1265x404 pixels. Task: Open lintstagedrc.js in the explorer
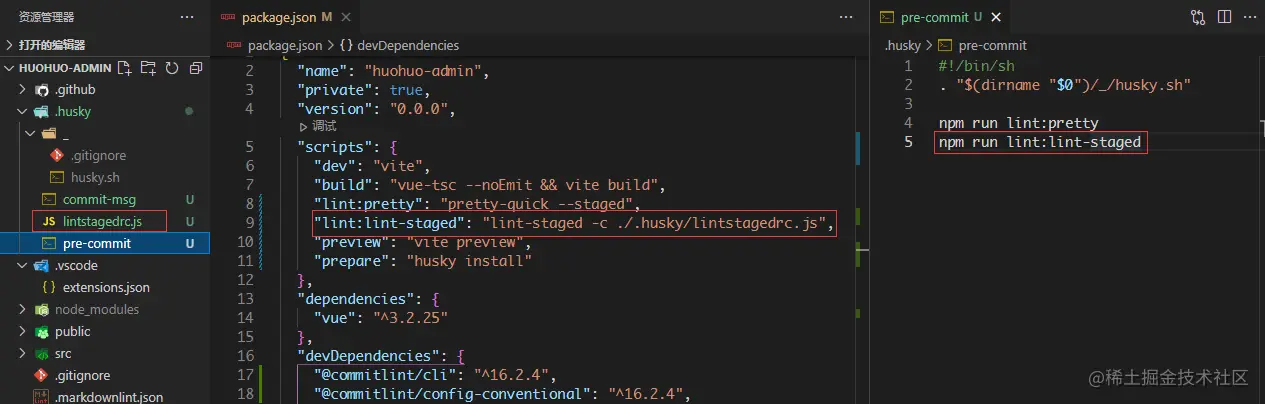point(105,221)
